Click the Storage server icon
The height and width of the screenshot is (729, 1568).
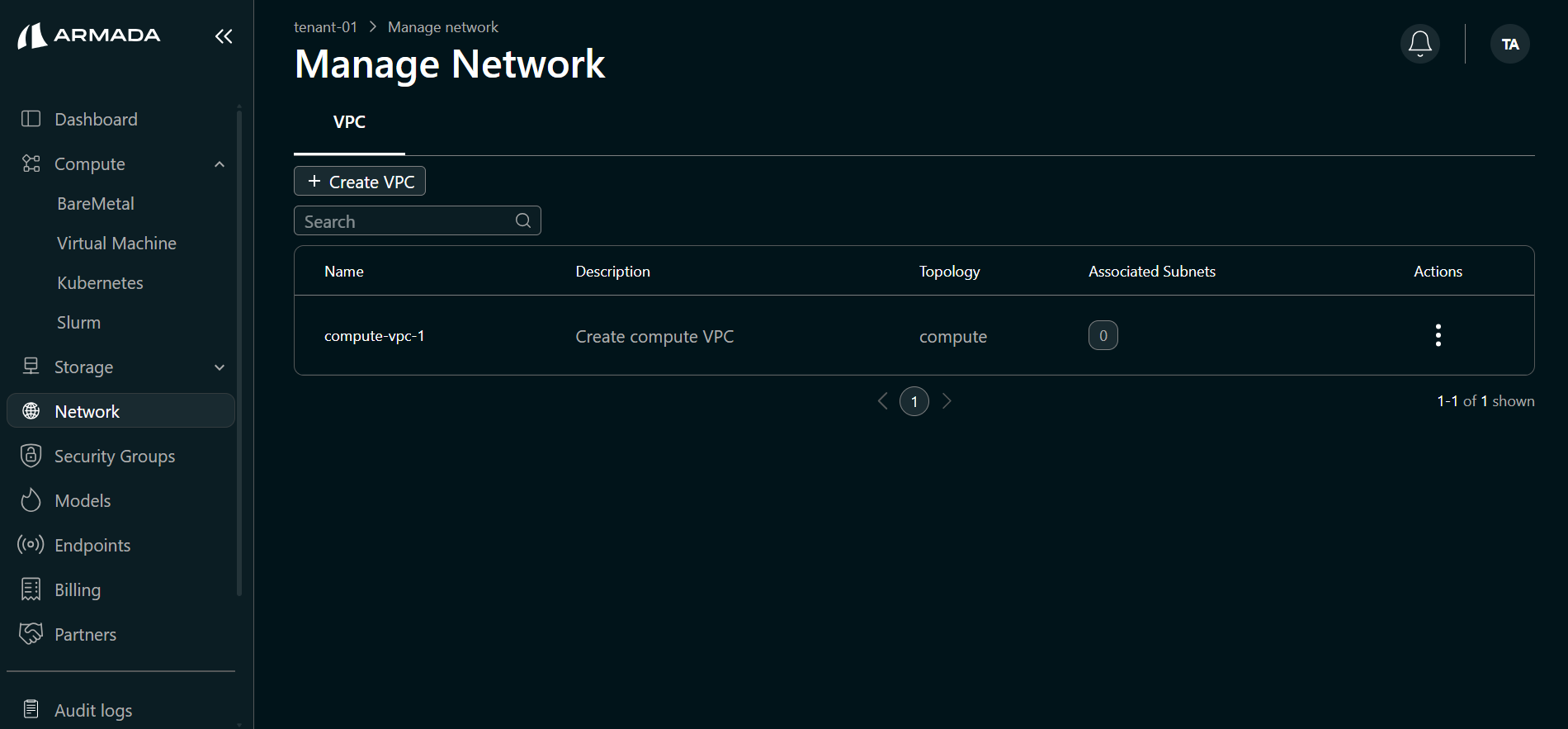point(31,367)
